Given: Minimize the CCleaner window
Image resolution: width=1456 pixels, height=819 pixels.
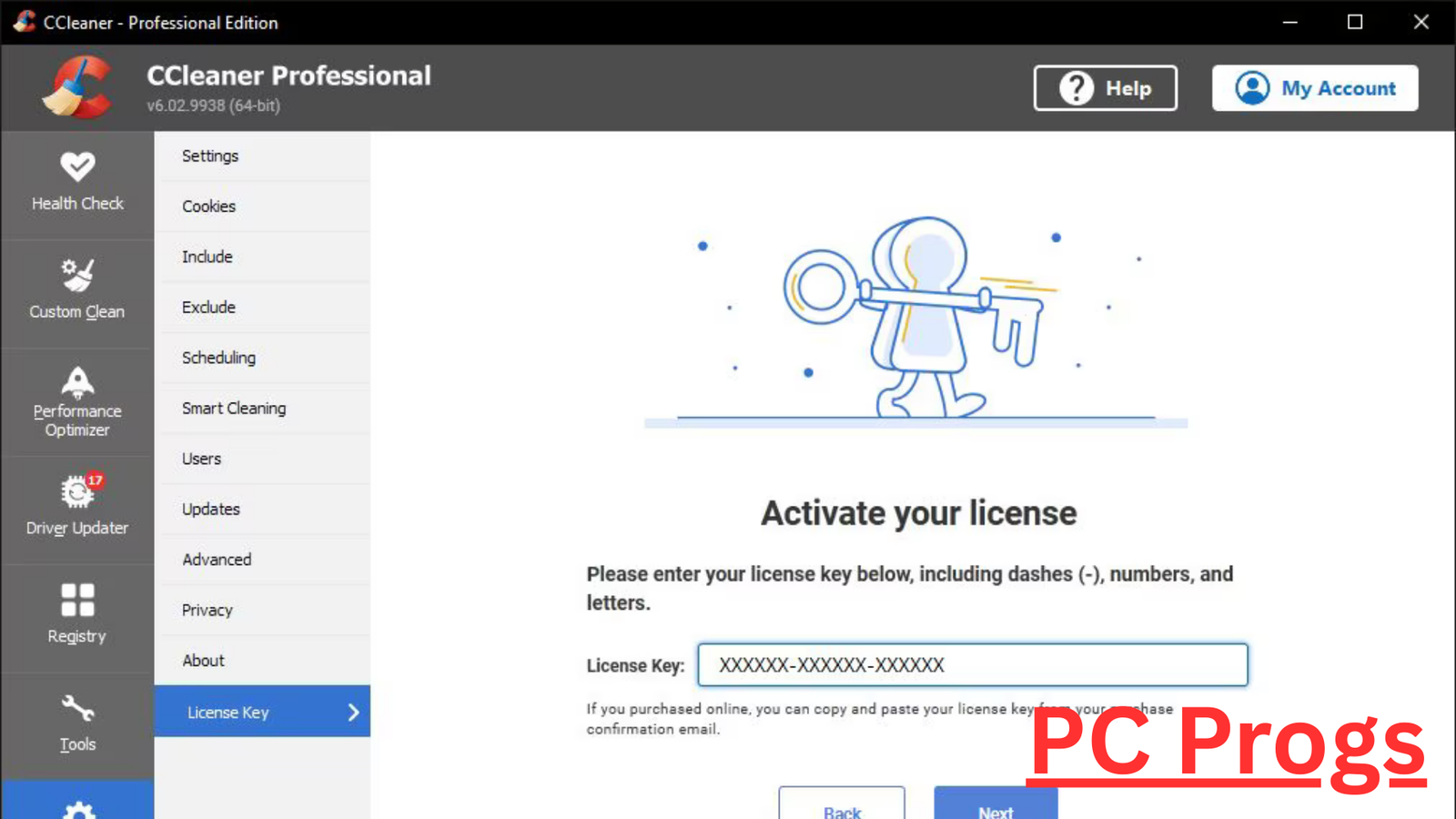Looking at the screenshot, I should 1289,22.
